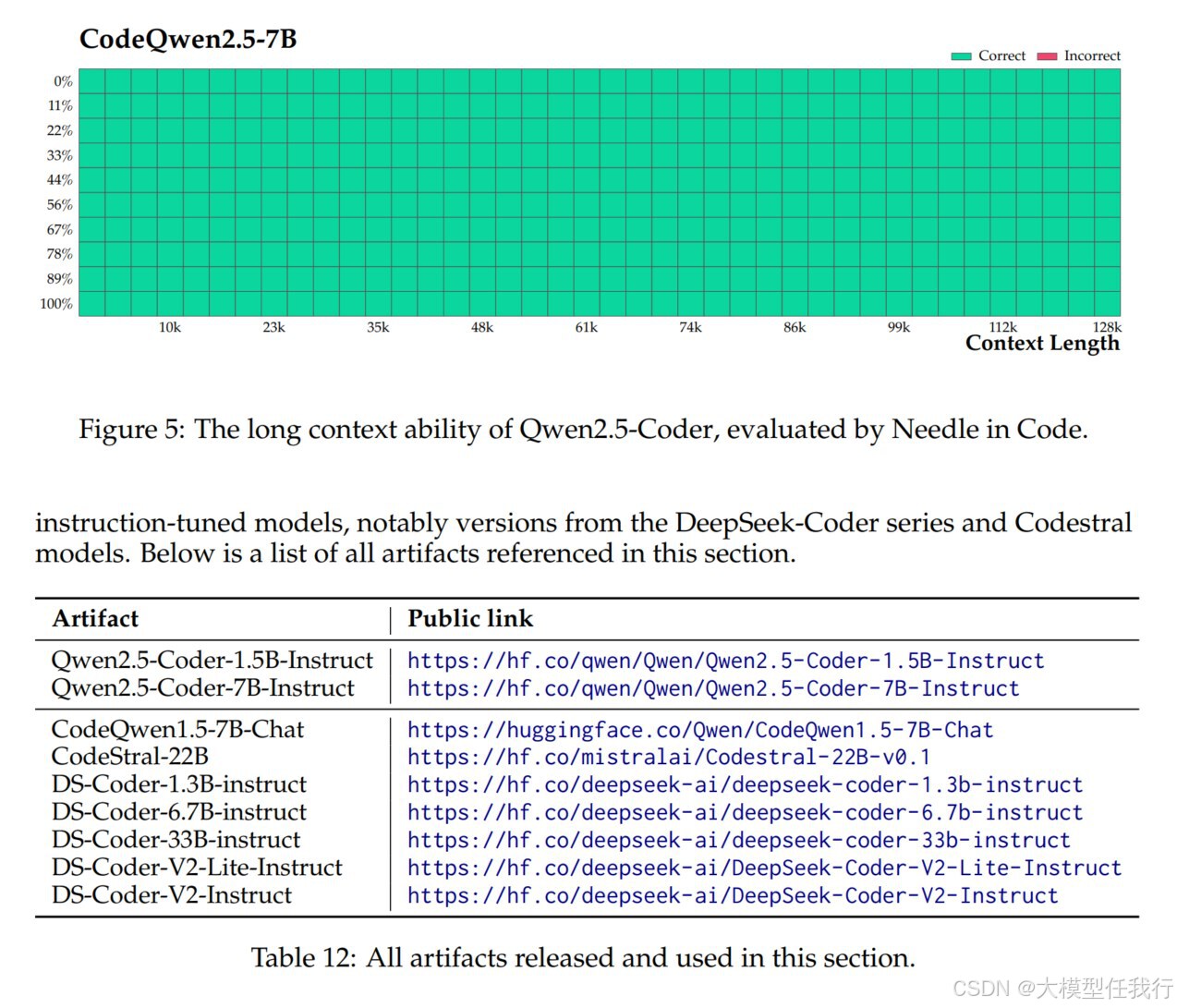Click the needle-in-code heatmap grid
This screenshot has width=1177, height=1008.
(600, 192)
